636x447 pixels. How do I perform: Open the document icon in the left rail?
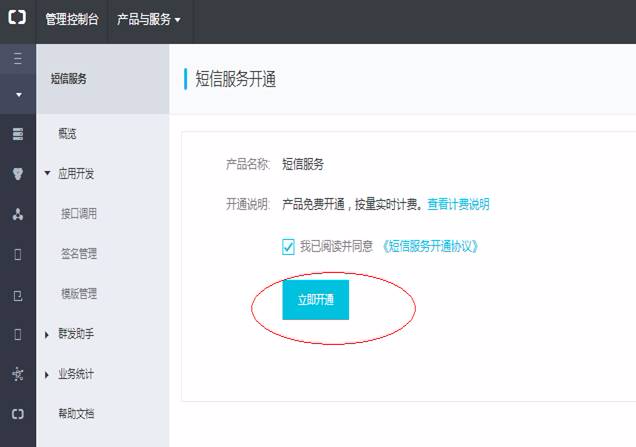pyautogui.click(x=17, y=294)
